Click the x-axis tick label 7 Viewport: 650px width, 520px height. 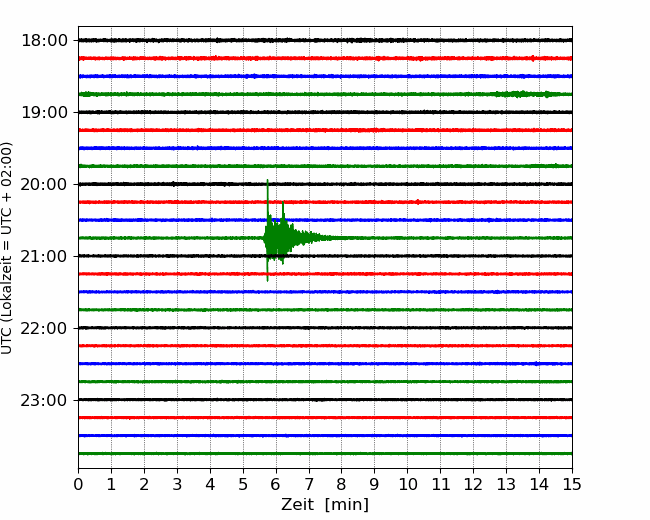[x=309, y=484]
